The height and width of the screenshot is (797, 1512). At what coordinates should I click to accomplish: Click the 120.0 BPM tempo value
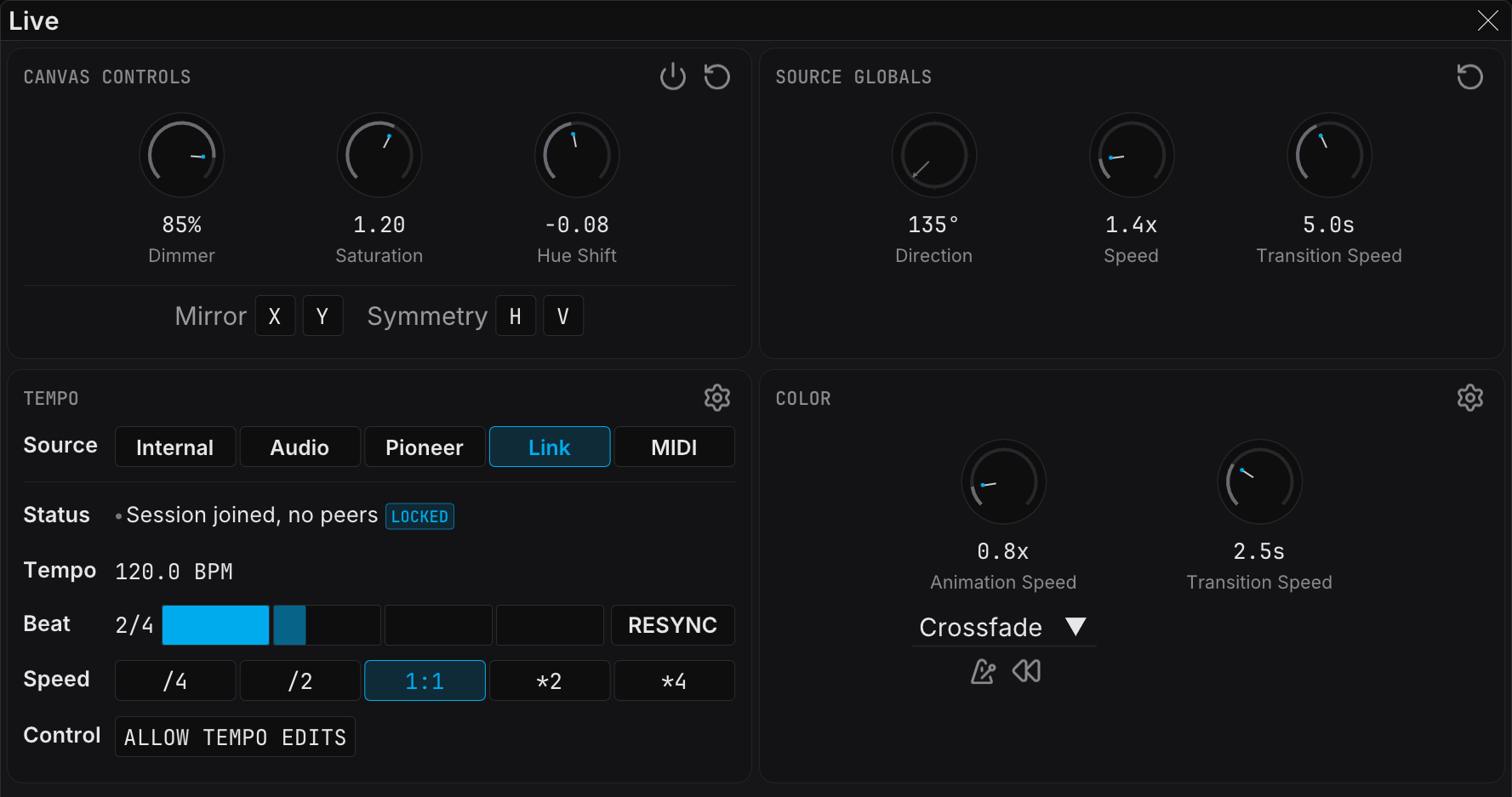(174, 572)
